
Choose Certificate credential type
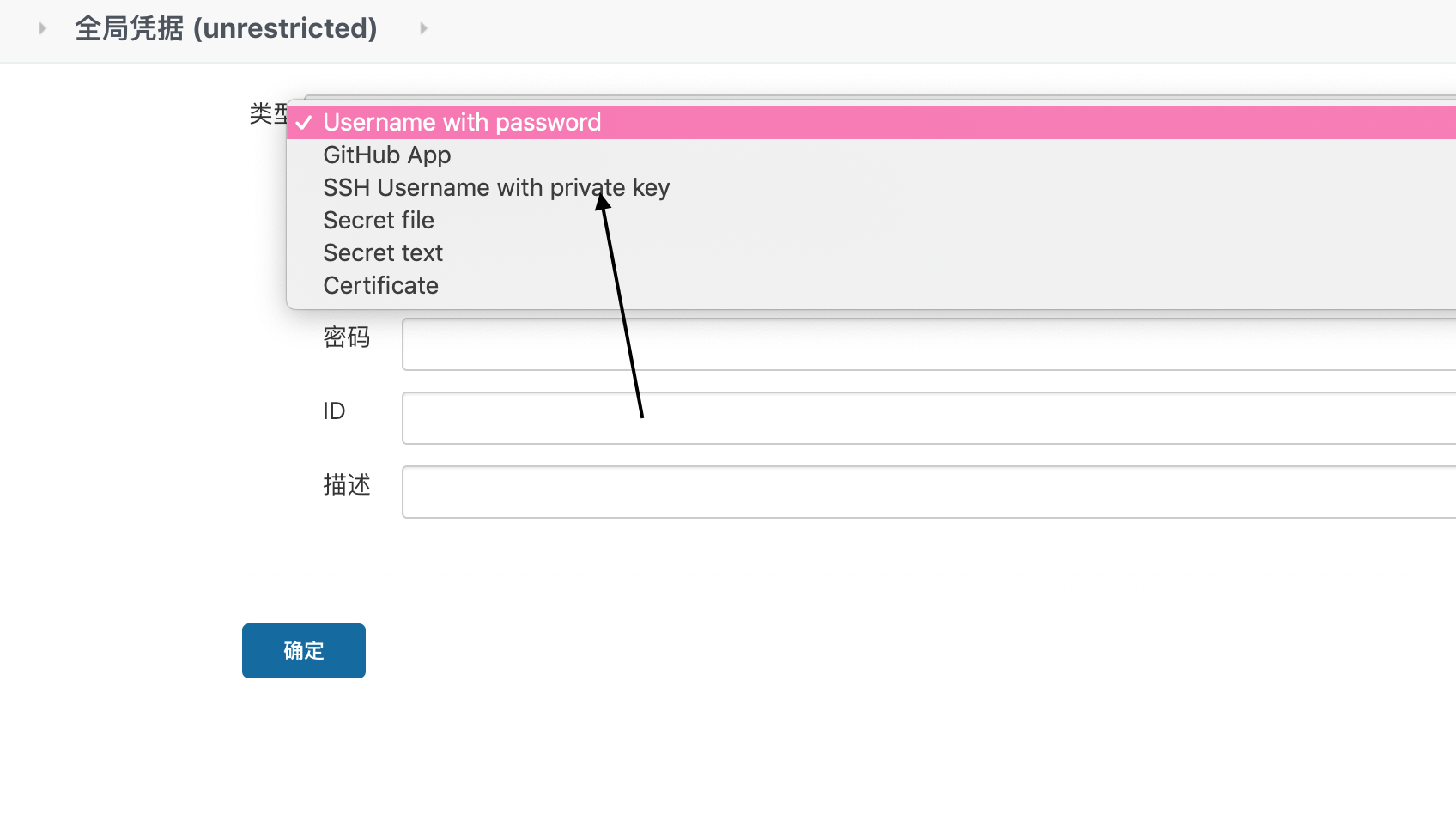point(380,285)
